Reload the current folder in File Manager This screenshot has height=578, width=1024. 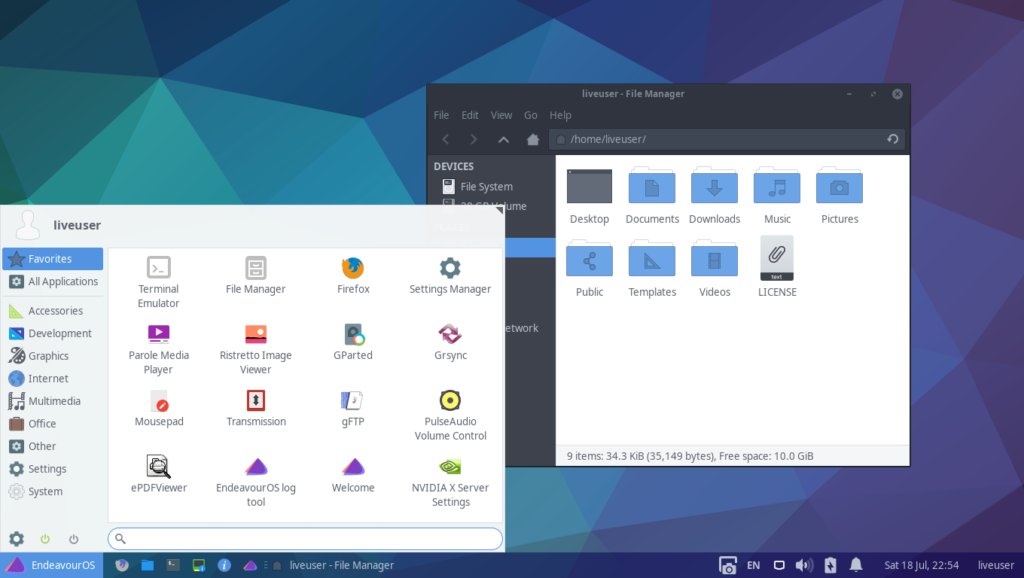point(892,139)
